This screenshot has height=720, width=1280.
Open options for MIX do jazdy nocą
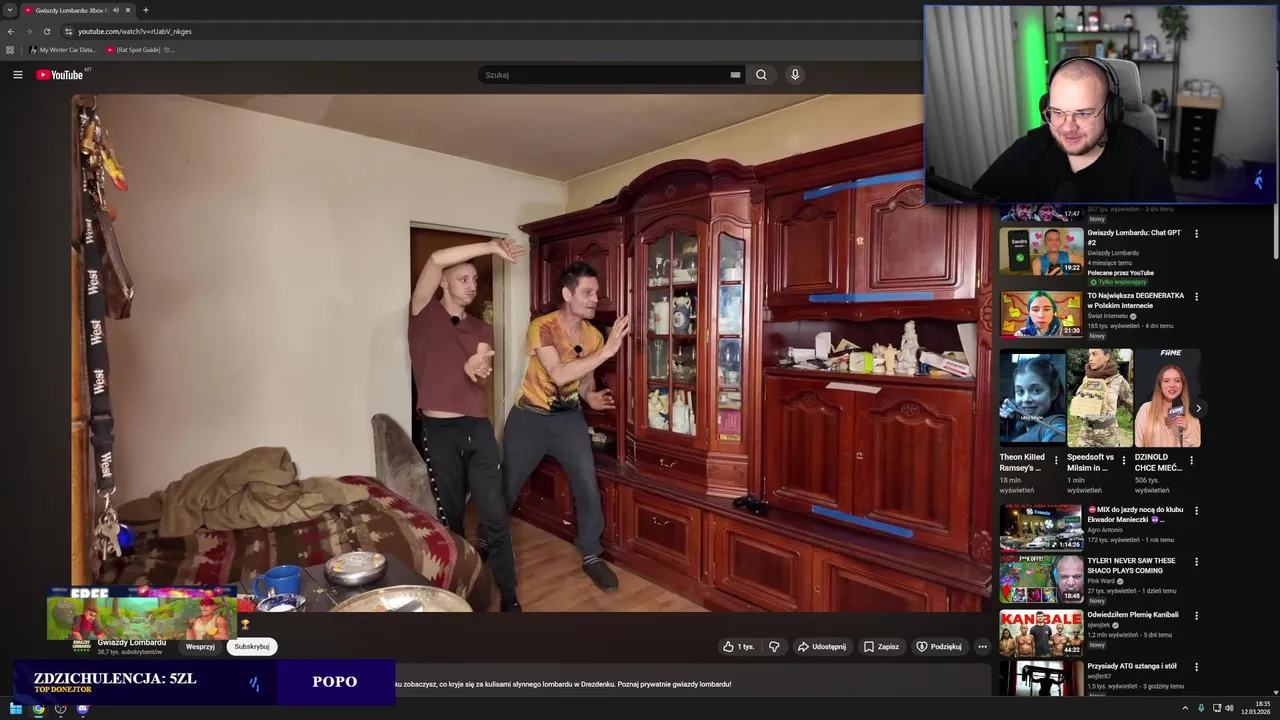[1196, 511]
